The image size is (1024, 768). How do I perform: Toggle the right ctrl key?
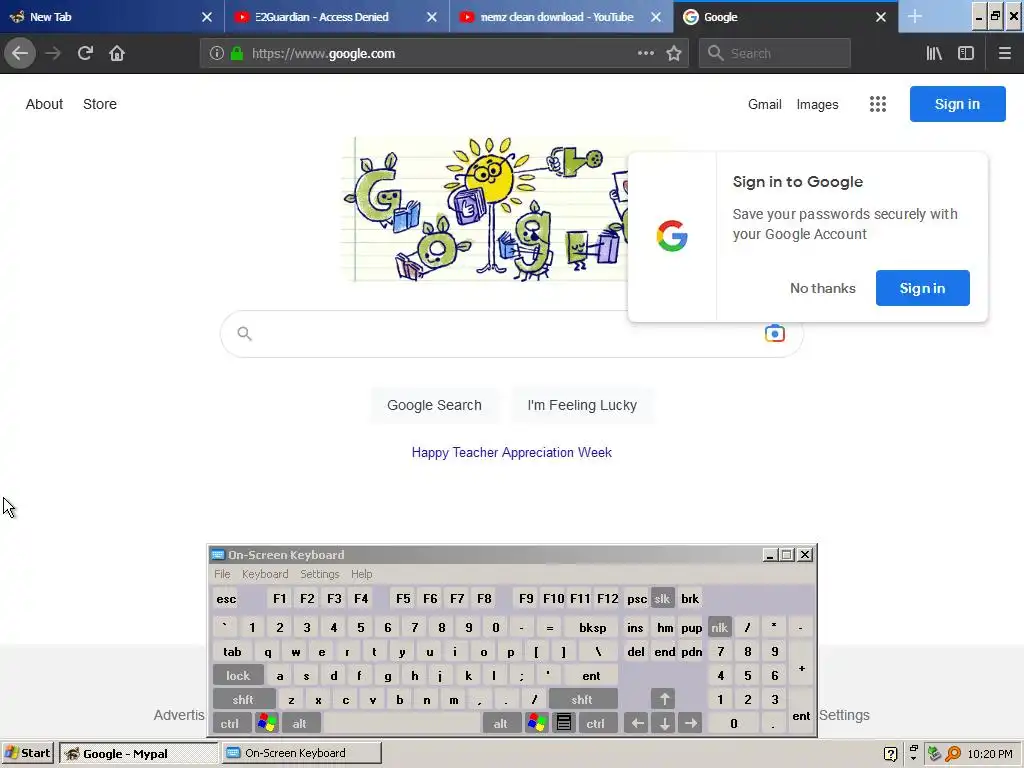(x=596, y=723)
